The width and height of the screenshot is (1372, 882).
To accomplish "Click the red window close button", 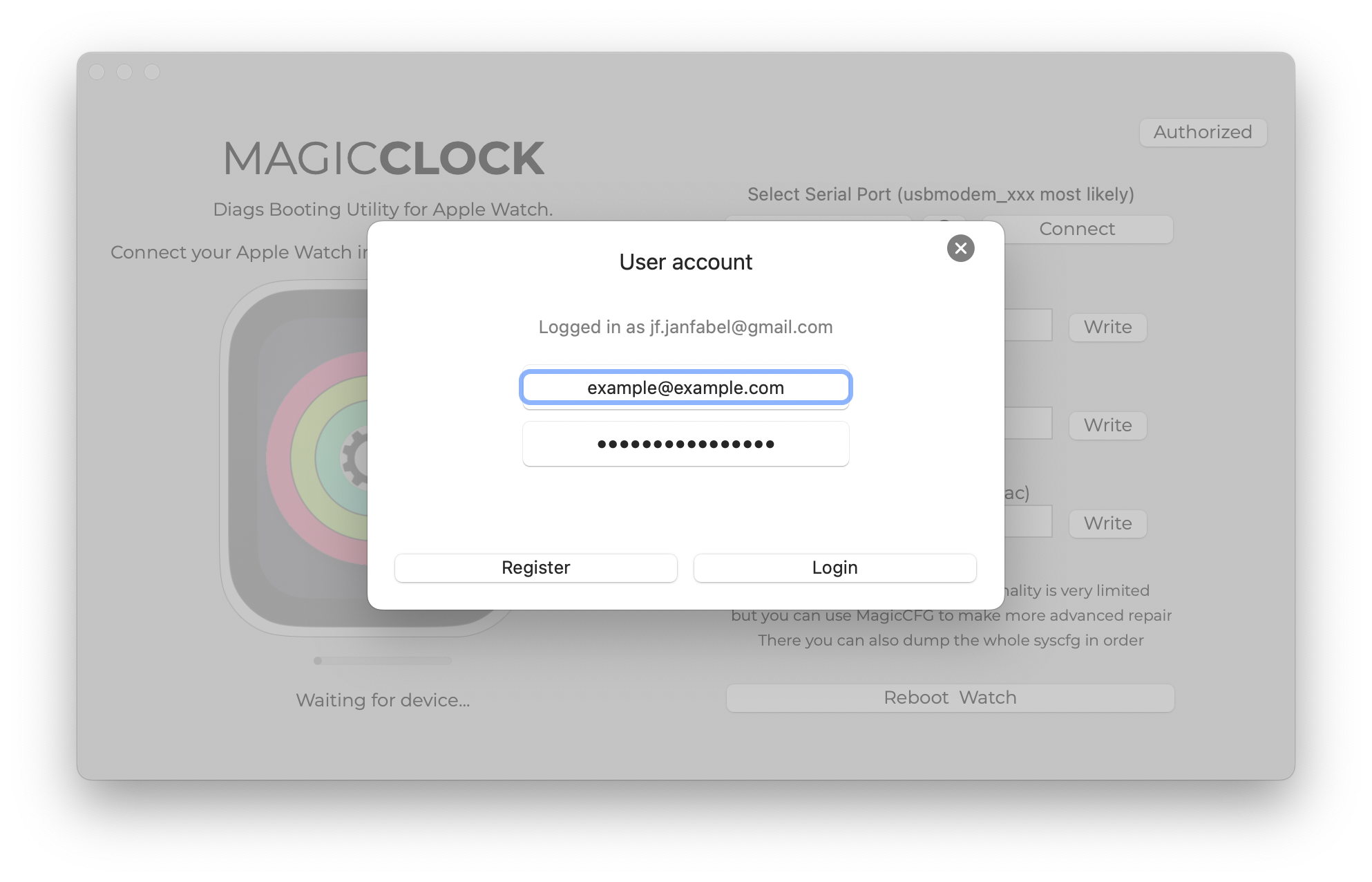I will [97, 72].
